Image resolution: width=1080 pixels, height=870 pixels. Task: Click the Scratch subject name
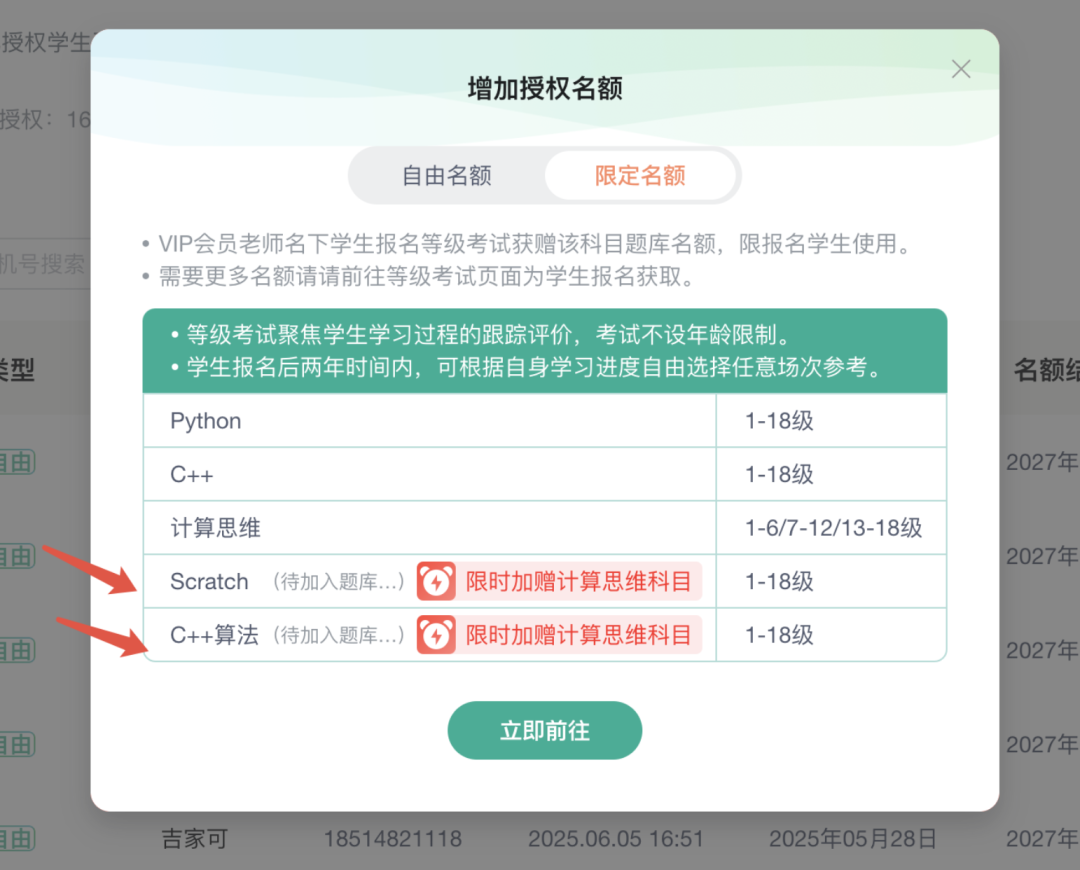[209, 582]
